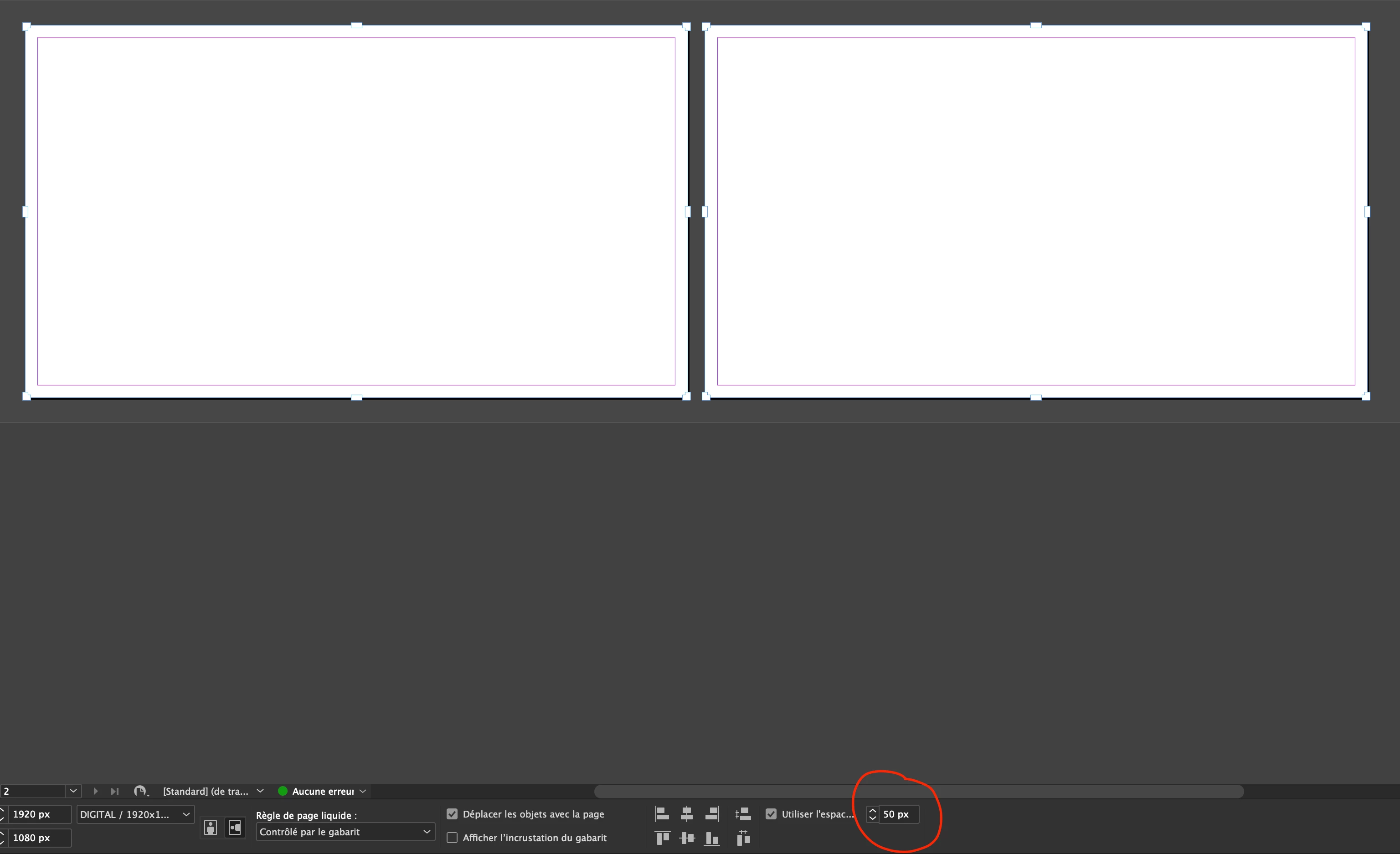Screen dimensions: 1400x854
Task: Click the align left edges icon
Action: [x=662, y=813]
